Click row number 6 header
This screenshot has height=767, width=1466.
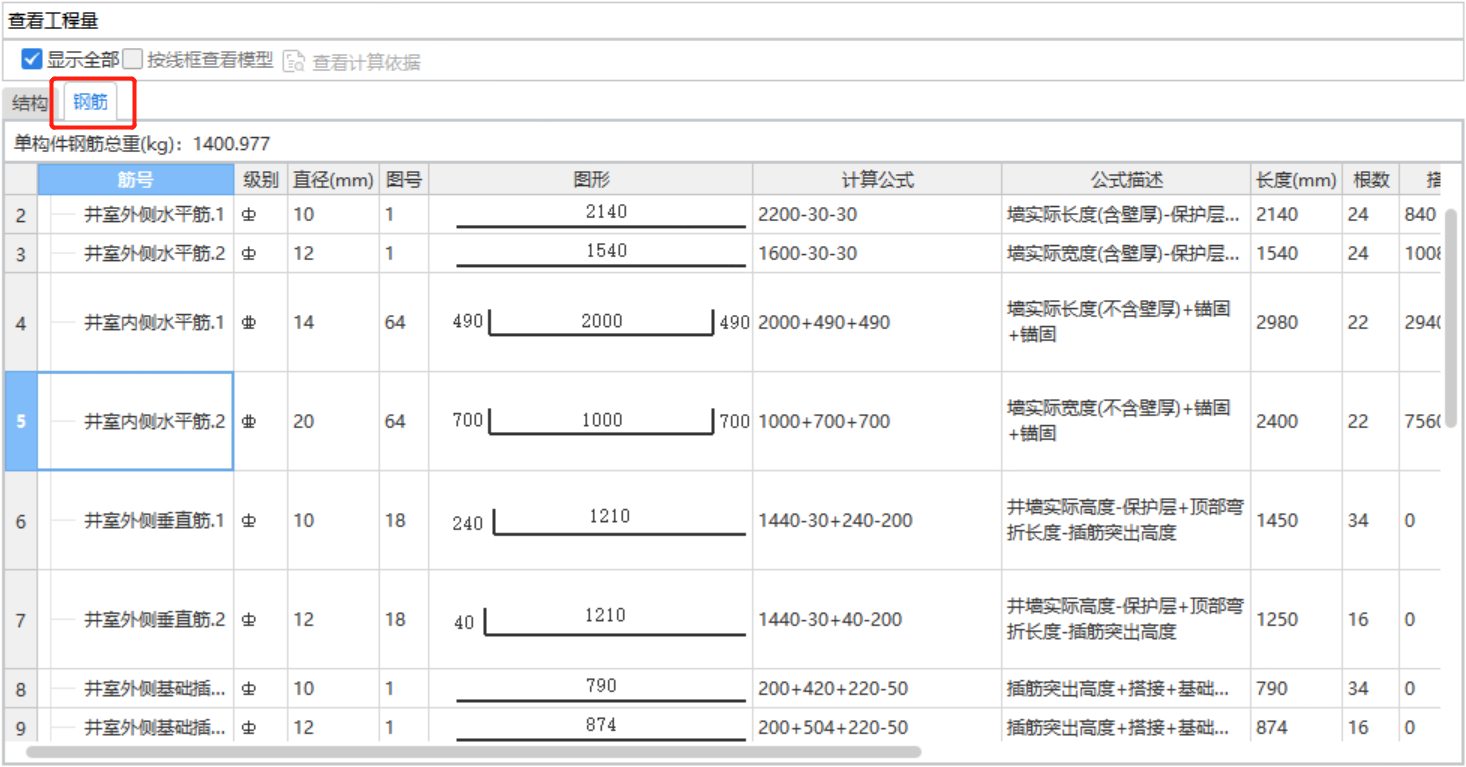tap(21, 521)
